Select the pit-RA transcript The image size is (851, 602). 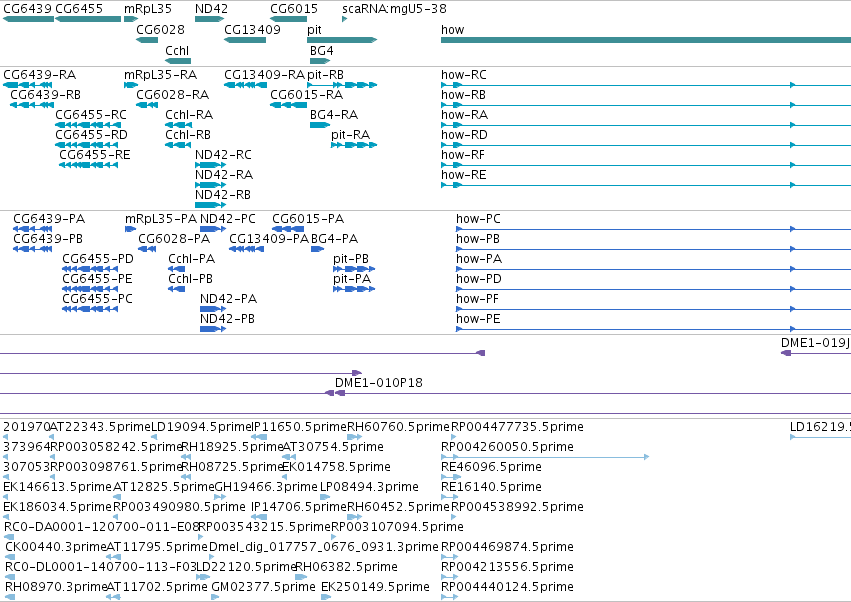[x=354, y=145]
